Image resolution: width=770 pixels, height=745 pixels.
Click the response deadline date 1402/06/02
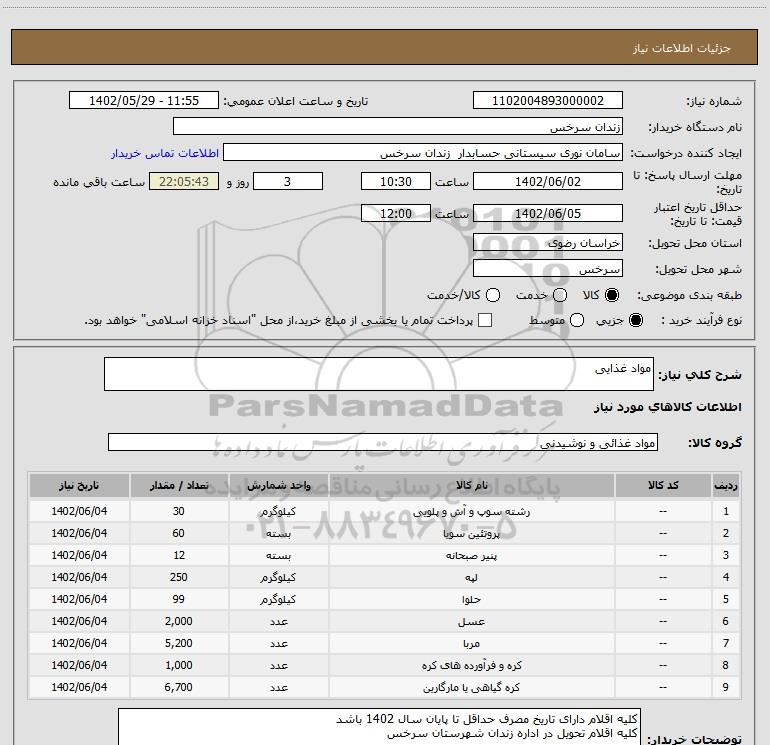[548, 181]
